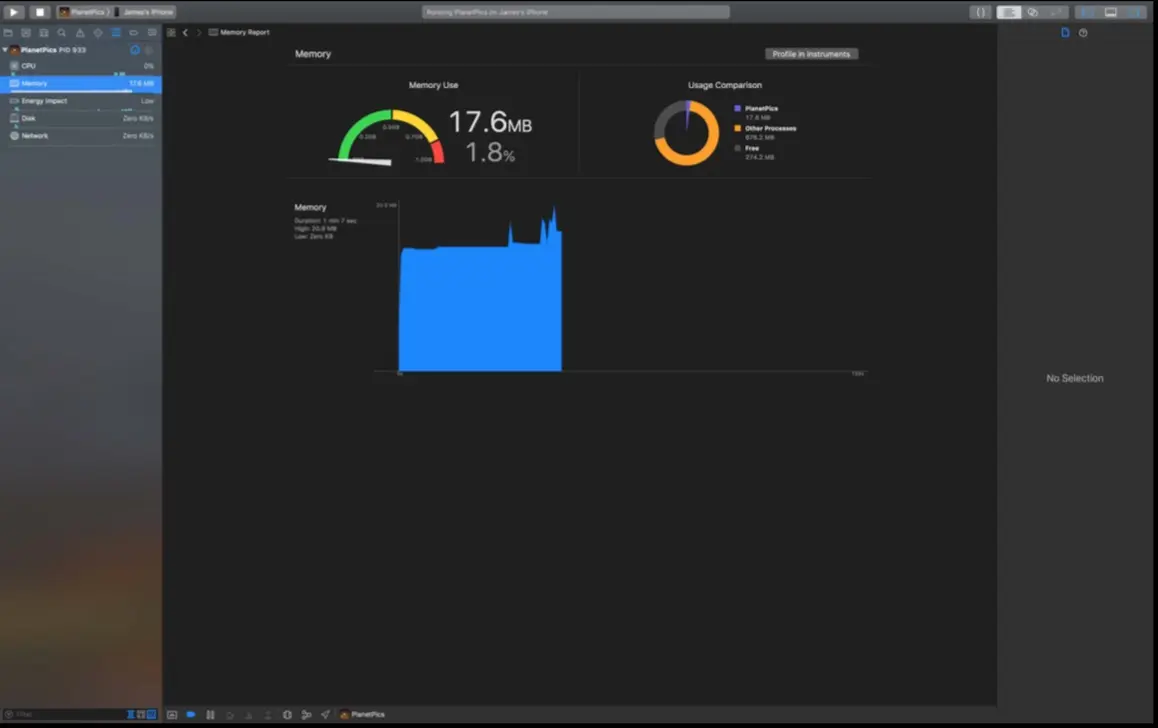Select the Energy Impact gauge row

pos(81,100)
